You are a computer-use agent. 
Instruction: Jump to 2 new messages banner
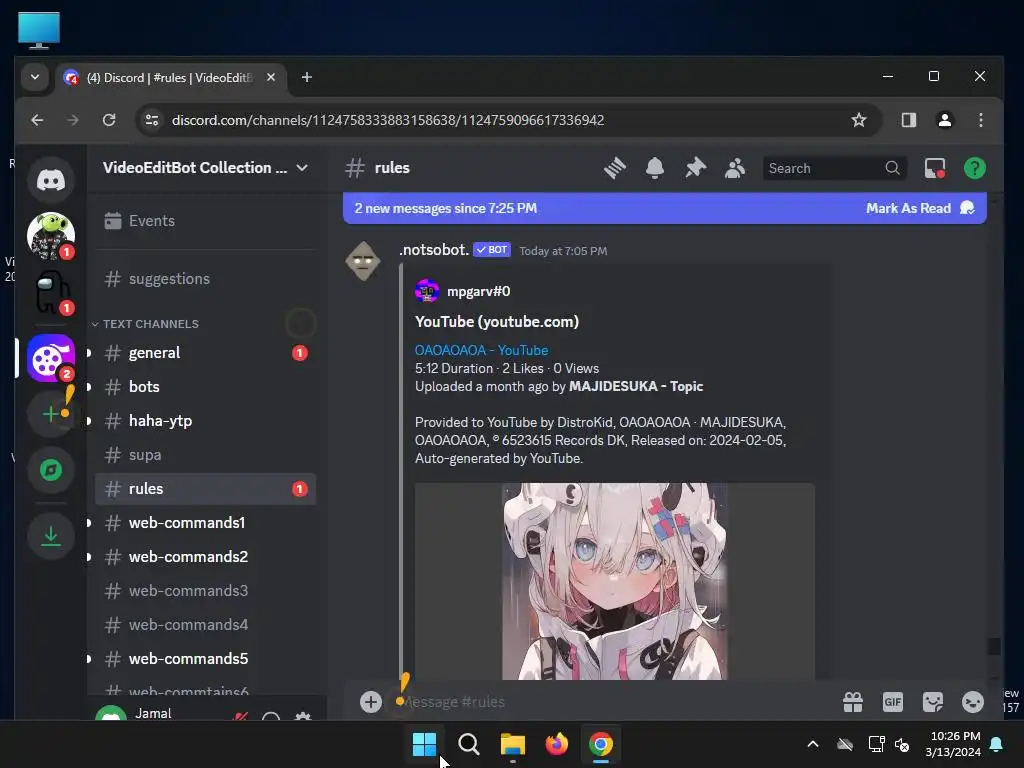445,208
